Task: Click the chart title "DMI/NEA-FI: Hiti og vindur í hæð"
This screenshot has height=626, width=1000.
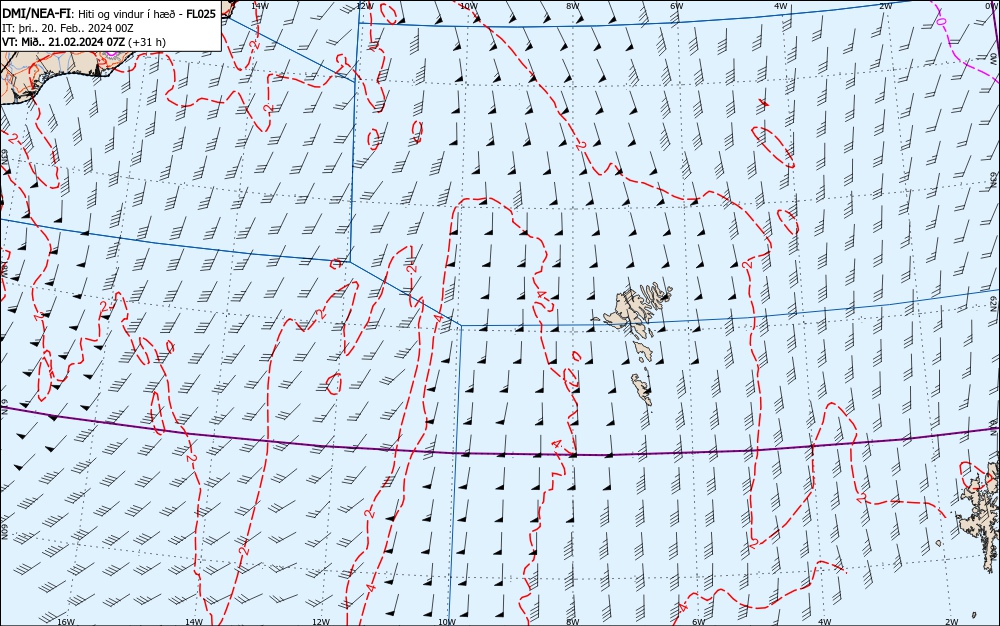Action: tap(93, 14)
